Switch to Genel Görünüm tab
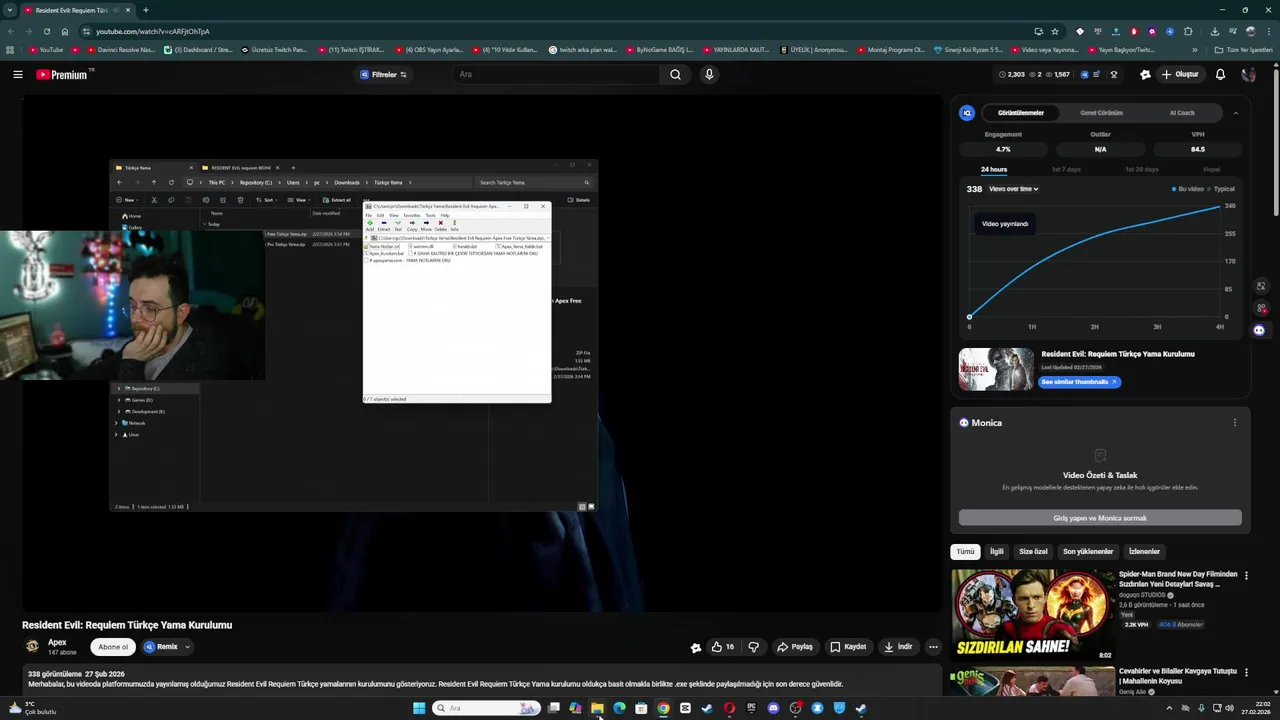 click(x=1101, y=113)
